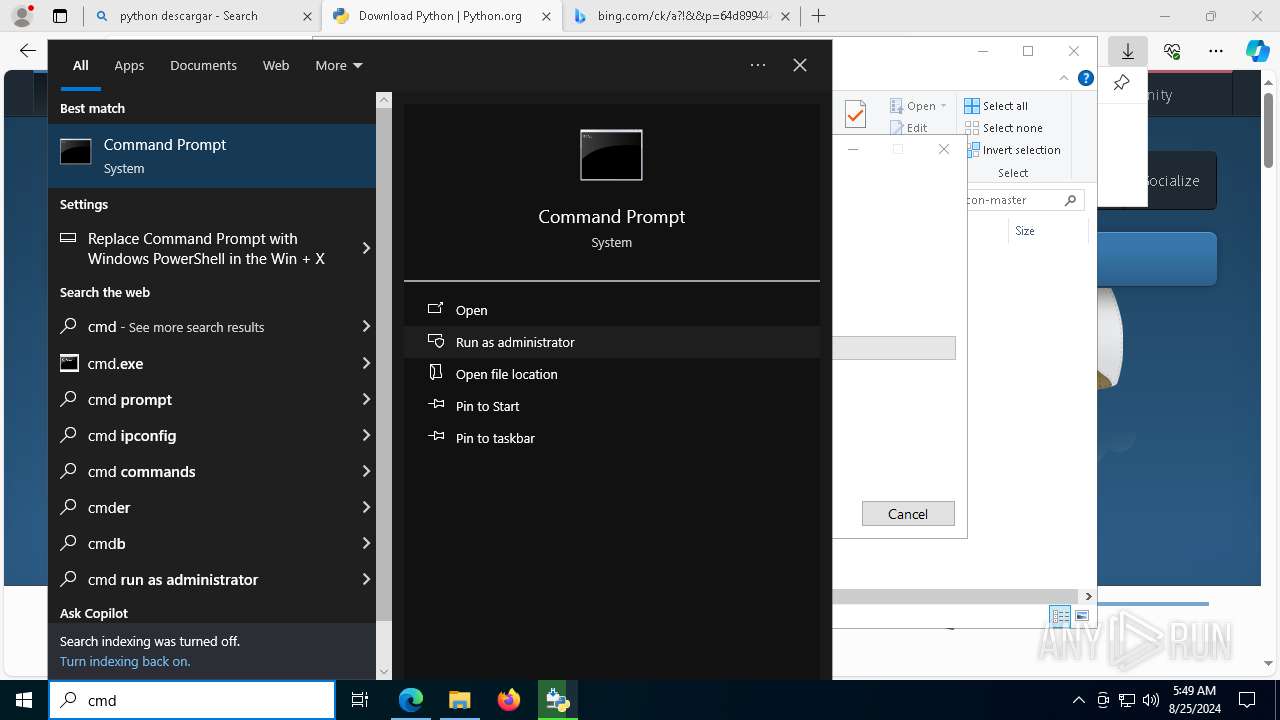Open the More search filter dropdown
The height and width of the screenshot is (720, 1280).
[x=339, y=65]
